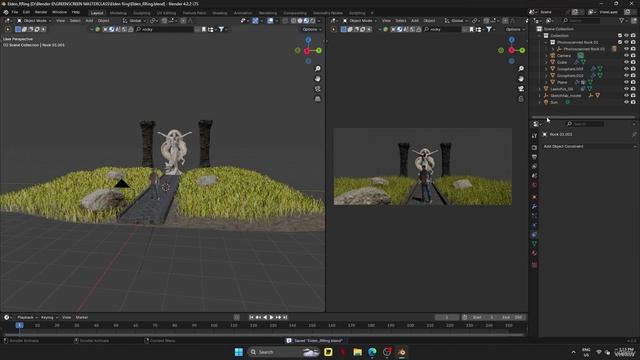The height and width of the screenshot is (360, 640).
Task: Hide the Plane object with eye icon
Action: (626, 82)
